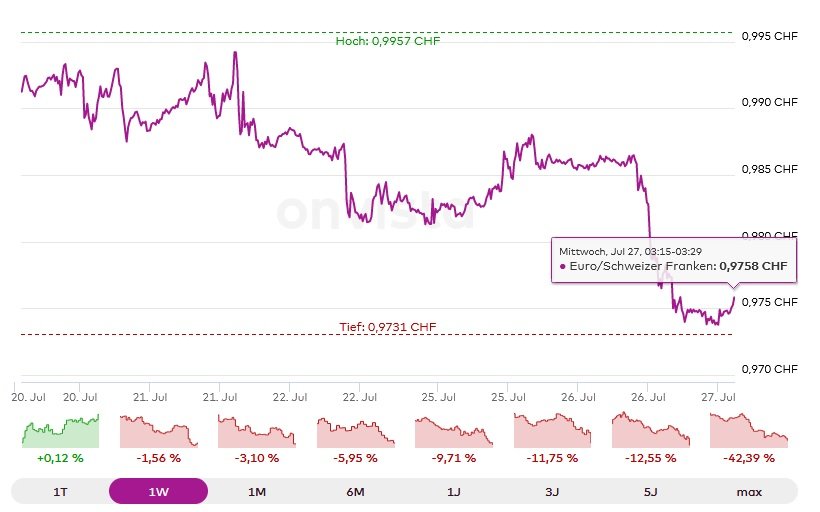Select the -5,95 % mini chart
820x512 pixels.
356,431
